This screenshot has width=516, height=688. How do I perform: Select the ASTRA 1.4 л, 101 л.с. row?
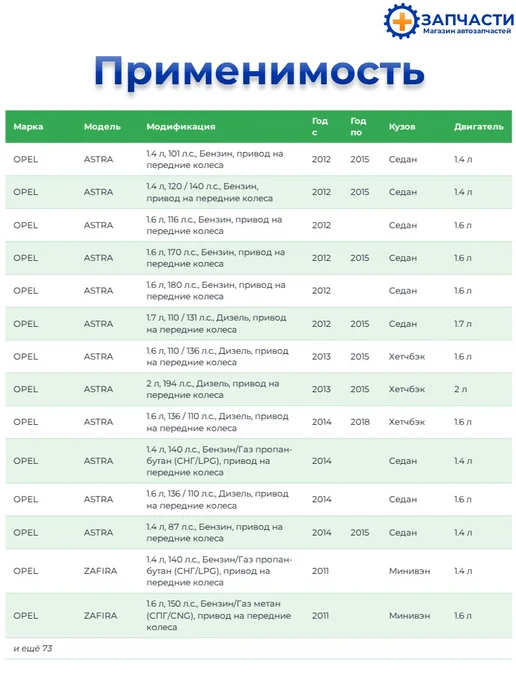258,159
